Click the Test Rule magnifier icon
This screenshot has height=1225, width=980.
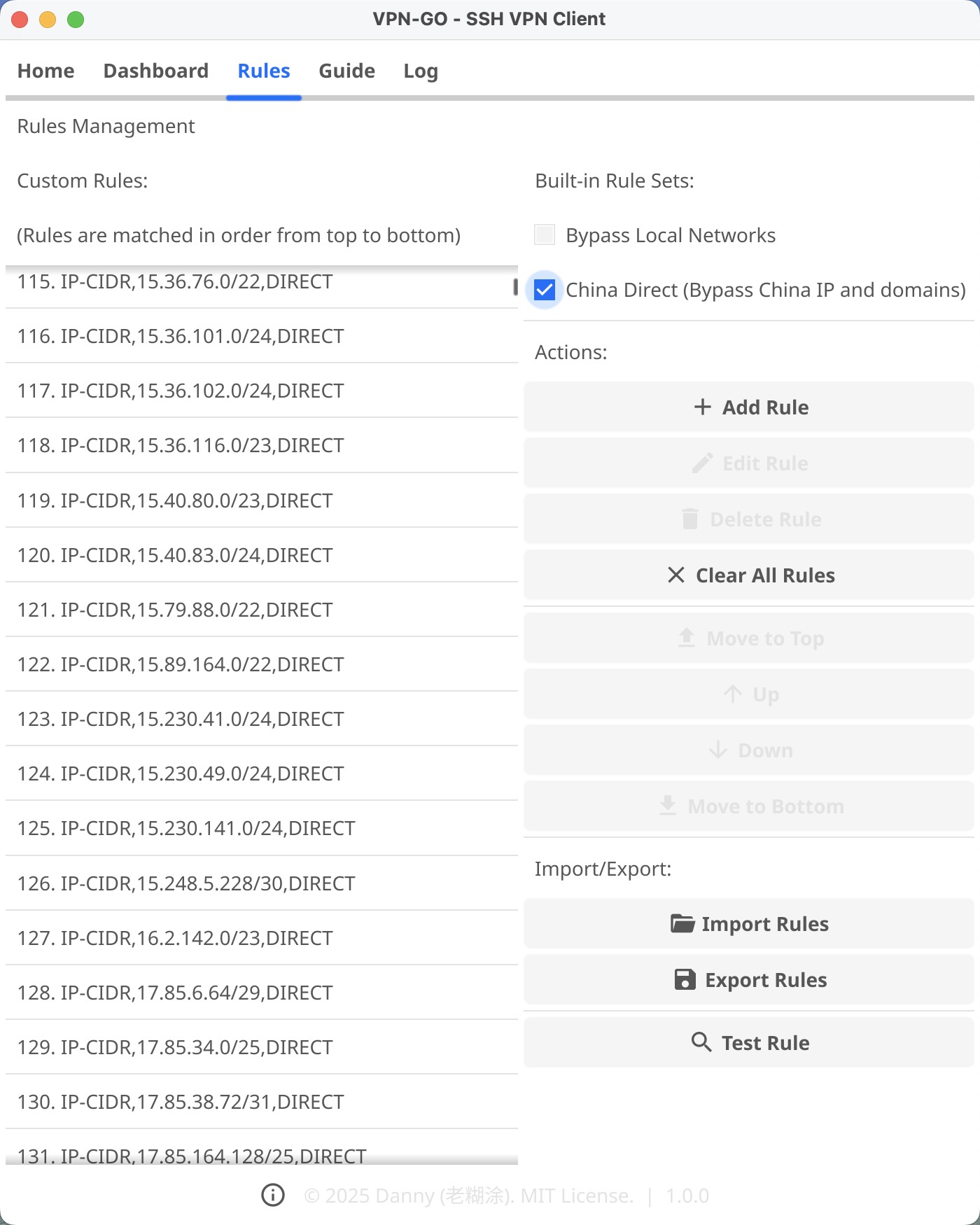click(x=701, y=1042)
